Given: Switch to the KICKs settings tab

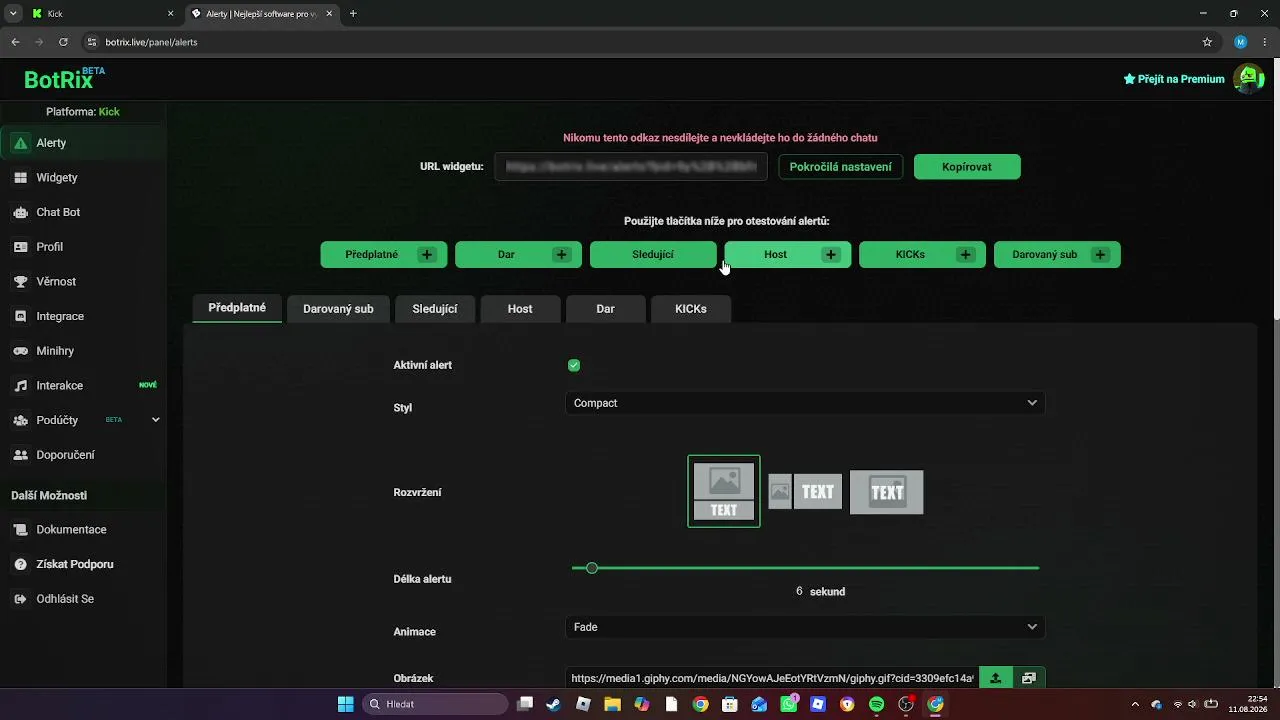Looking at the screenshot, I should pos(691,309).
